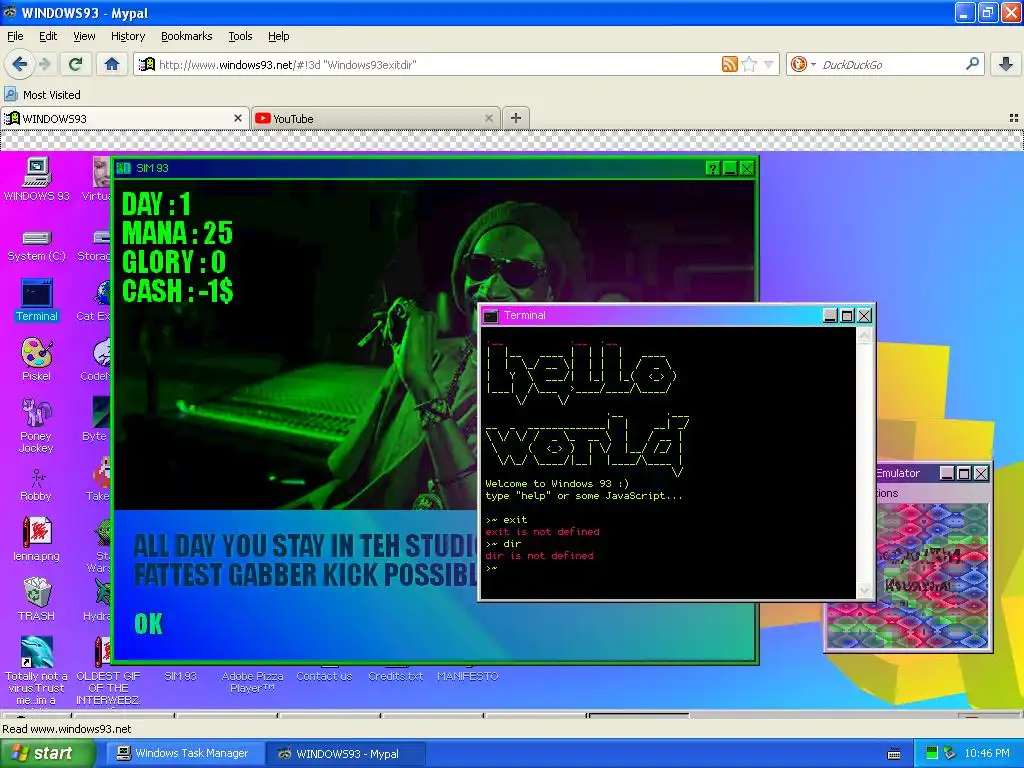Click the Terminal command prompt line
Screen dimensions: 1024x768
pos(669,568)
